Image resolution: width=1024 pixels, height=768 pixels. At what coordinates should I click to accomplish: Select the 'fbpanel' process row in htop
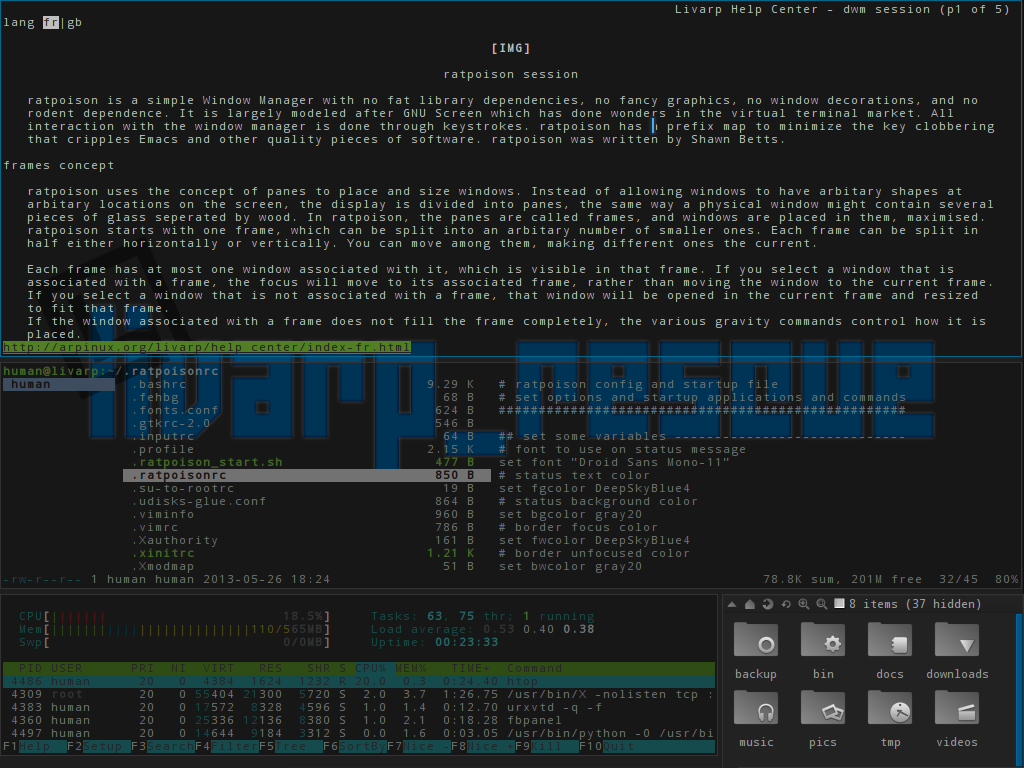[x=359, y=720]
